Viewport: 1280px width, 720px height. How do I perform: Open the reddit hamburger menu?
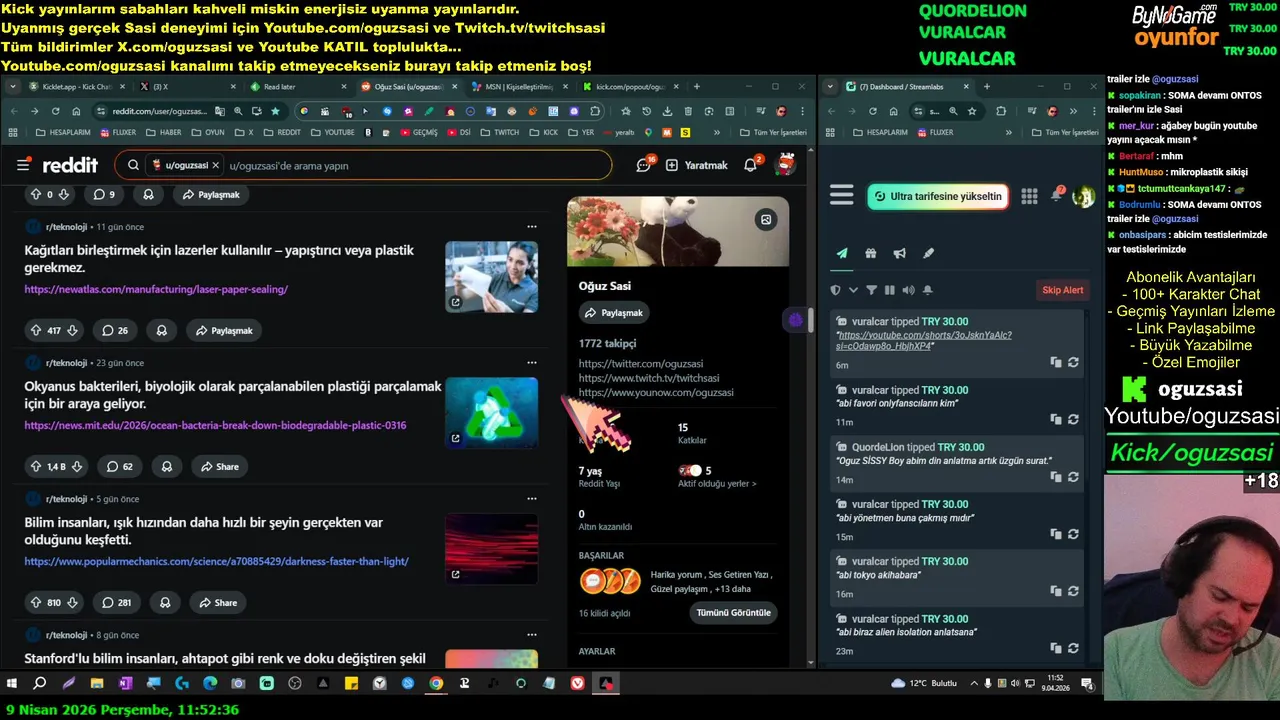tap(23, 165)
